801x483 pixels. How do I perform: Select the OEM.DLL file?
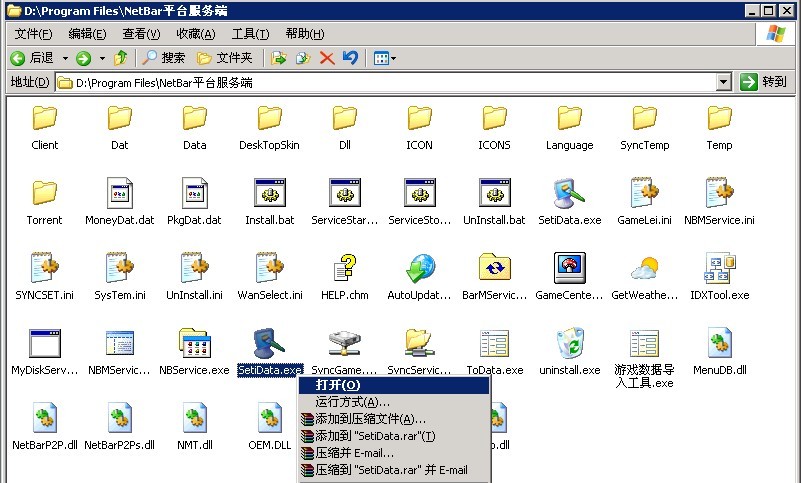point(270,426)
